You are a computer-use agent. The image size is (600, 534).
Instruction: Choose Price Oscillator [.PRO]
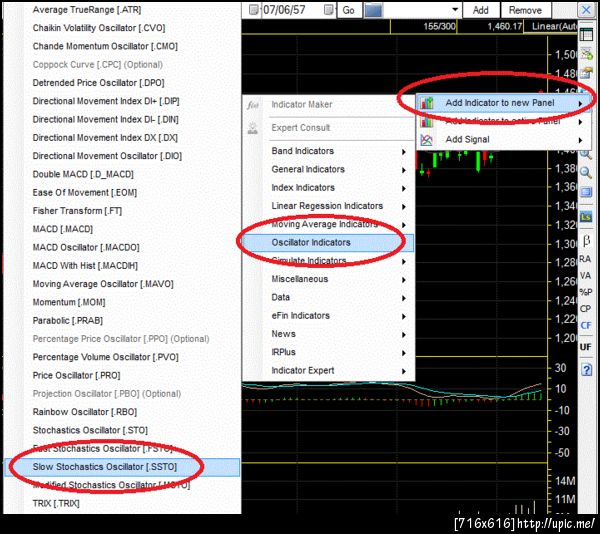tap(77, 376)
